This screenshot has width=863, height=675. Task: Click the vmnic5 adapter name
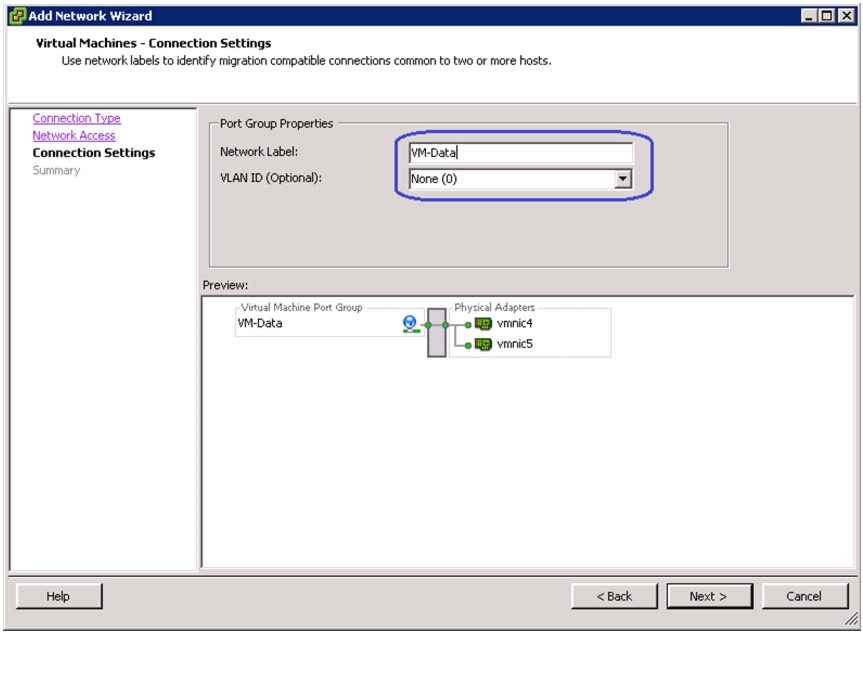point(515,344)
